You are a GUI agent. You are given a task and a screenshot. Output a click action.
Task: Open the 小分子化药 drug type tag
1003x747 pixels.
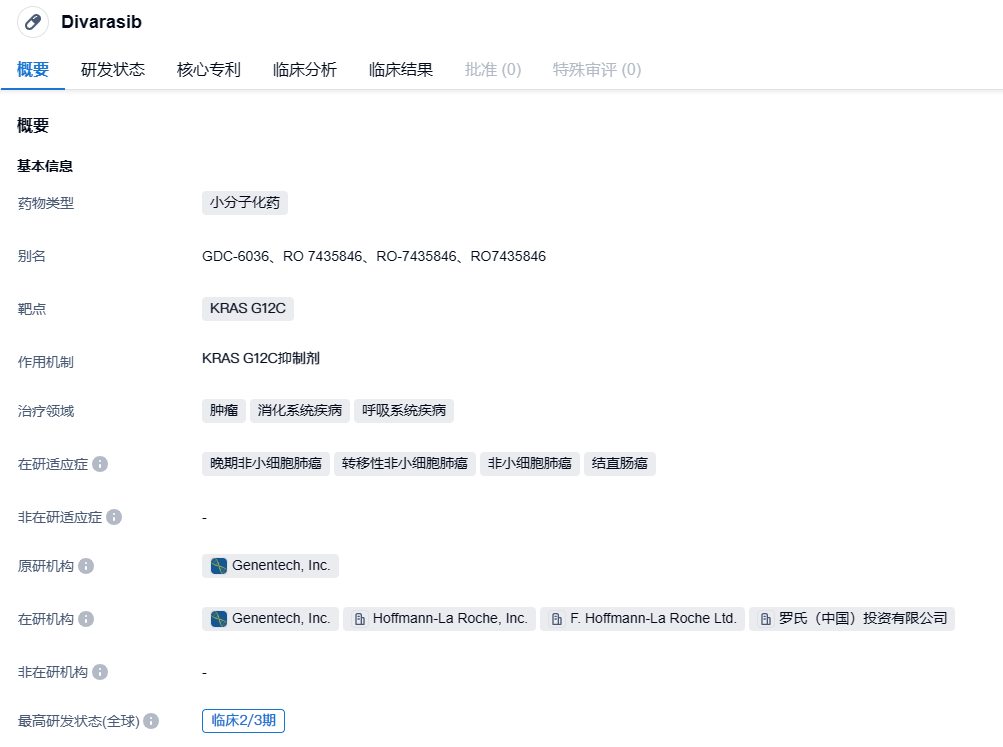(245, 203)
